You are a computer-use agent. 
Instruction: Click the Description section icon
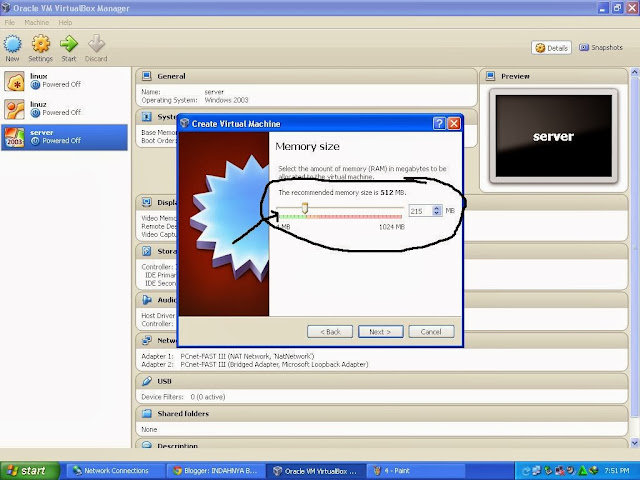coord(147,445)
